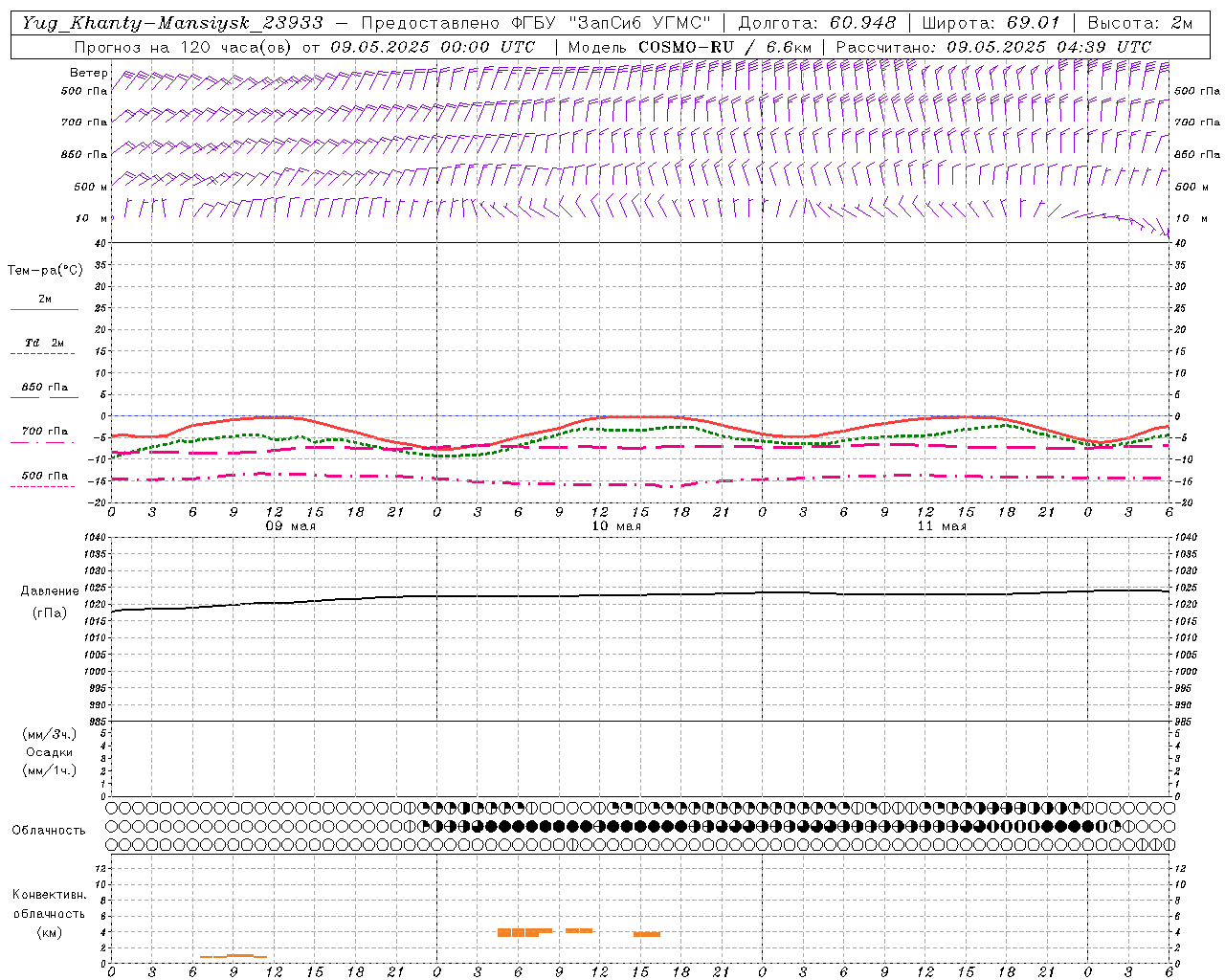The width and height of the screenshot is (1225, 980).
Task: Click the Ветер wind panel label
Action: click(88, 73)
